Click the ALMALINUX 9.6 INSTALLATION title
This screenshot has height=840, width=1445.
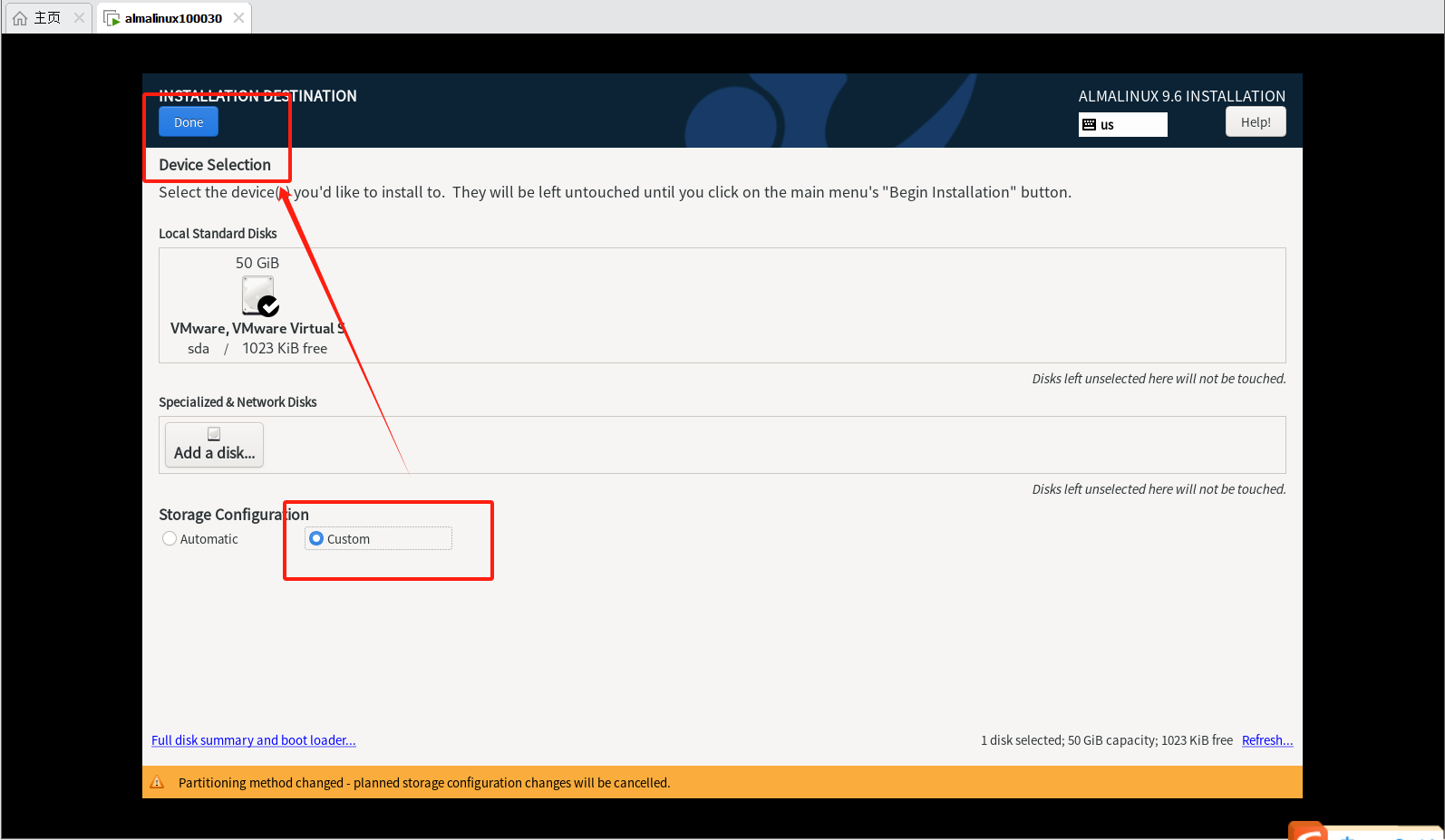(1182, 96)
